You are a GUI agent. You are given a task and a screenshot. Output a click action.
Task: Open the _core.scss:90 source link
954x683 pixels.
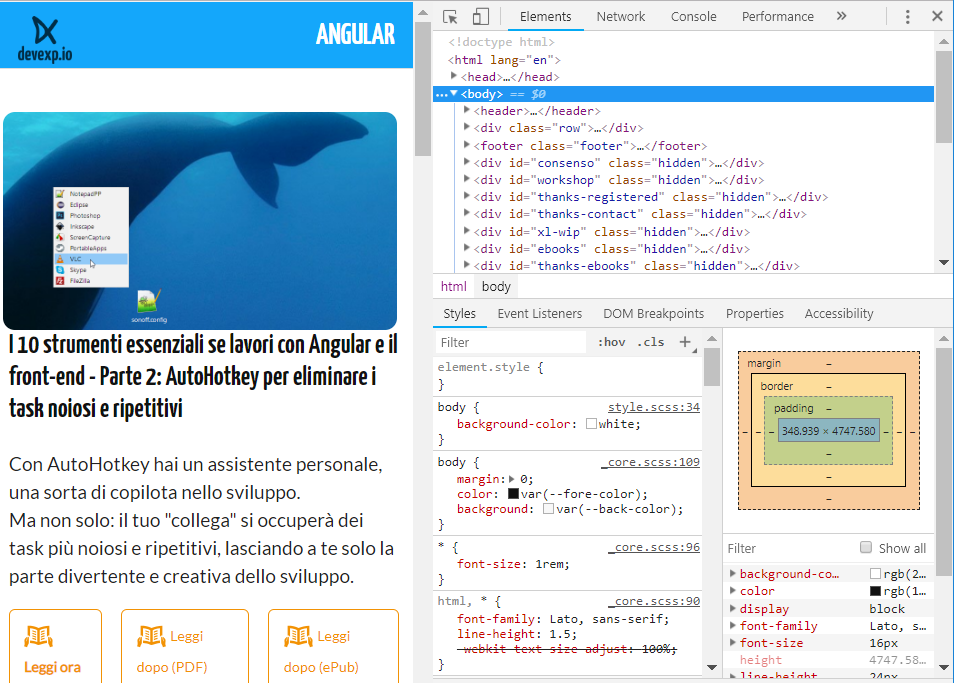654,601
